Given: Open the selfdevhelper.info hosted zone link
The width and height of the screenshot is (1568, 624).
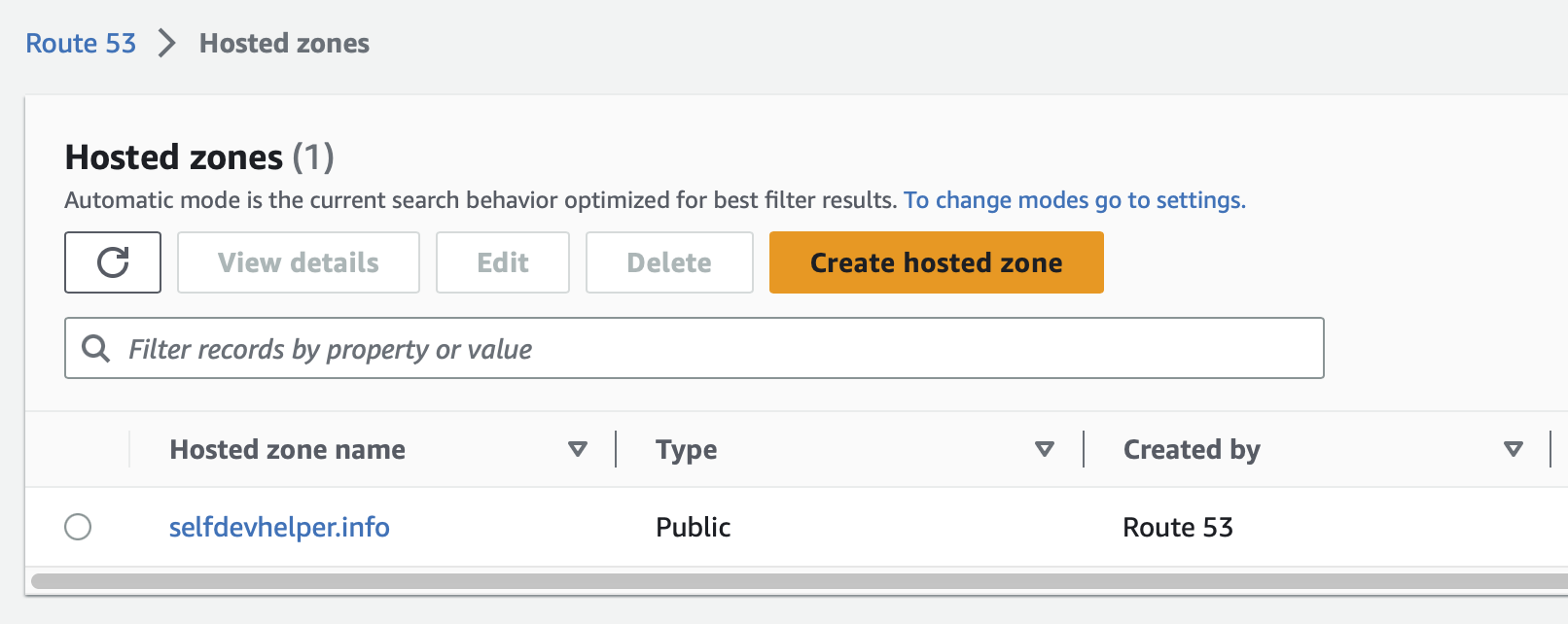Looking at the screenshot, I should point(279,527).
